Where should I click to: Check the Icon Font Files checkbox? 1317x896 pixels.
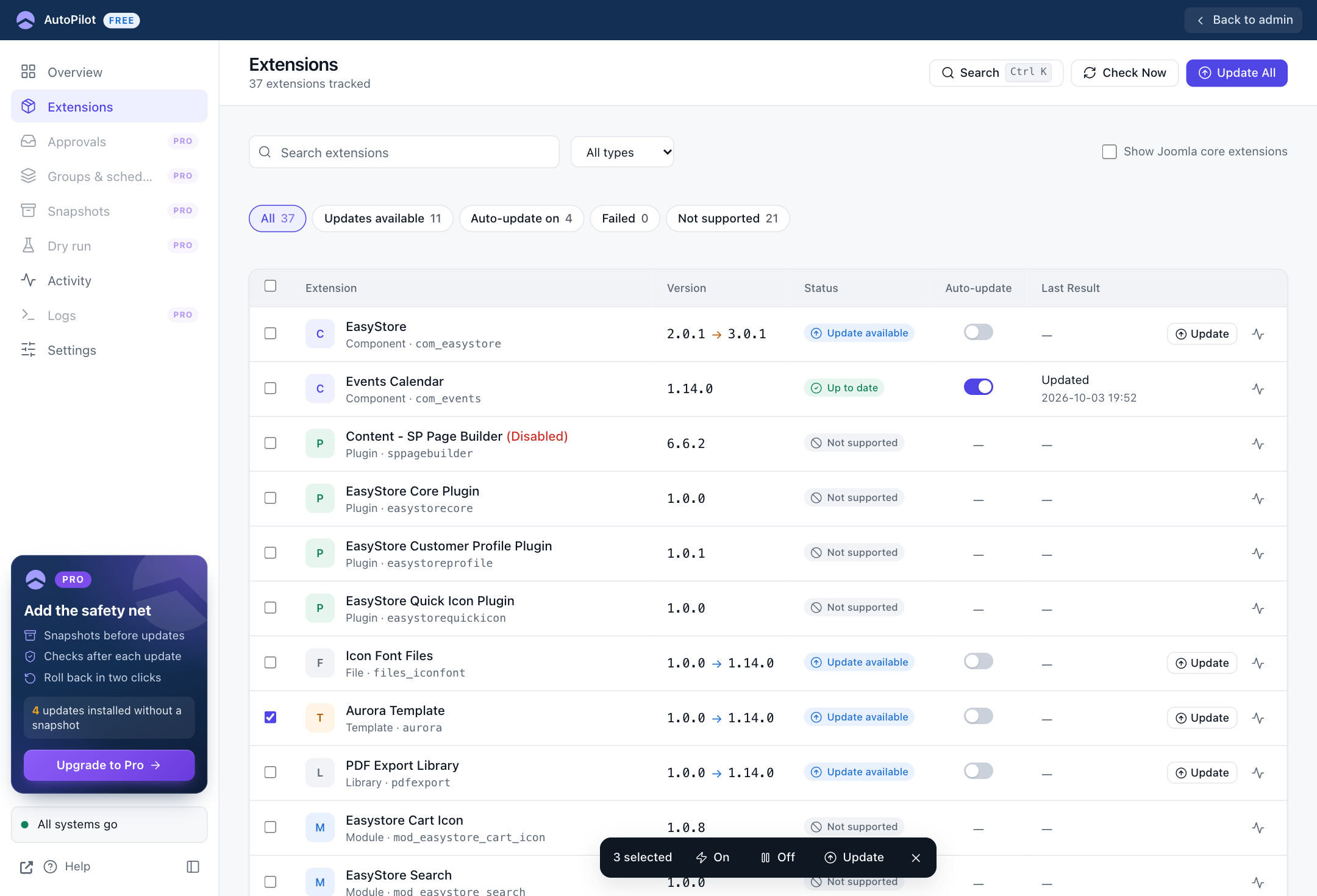tap(270, 663)
